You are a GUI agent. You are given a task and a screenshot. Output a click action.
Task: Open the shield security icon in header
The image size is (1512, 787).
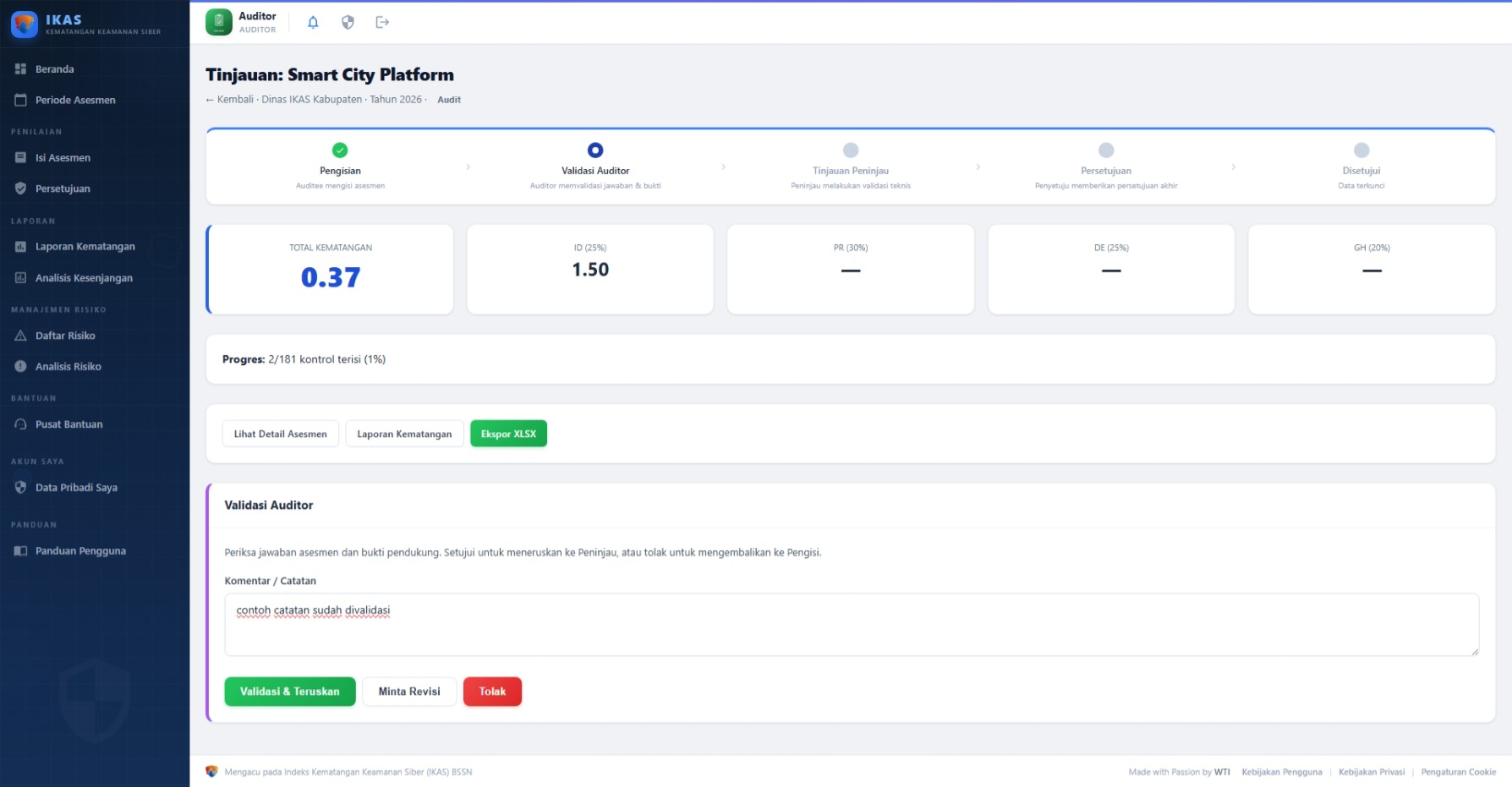click(348, 22)
